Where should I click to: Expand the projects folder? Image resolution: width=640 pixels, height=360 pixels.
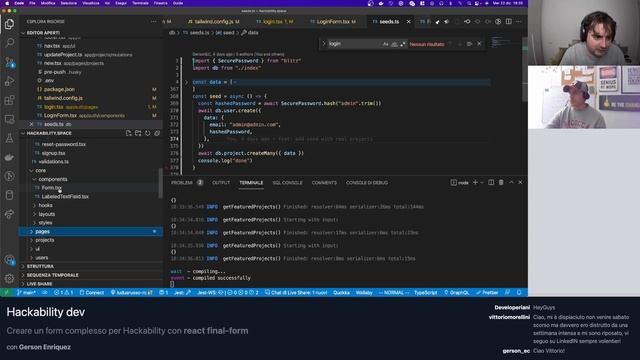pos(44,240)
